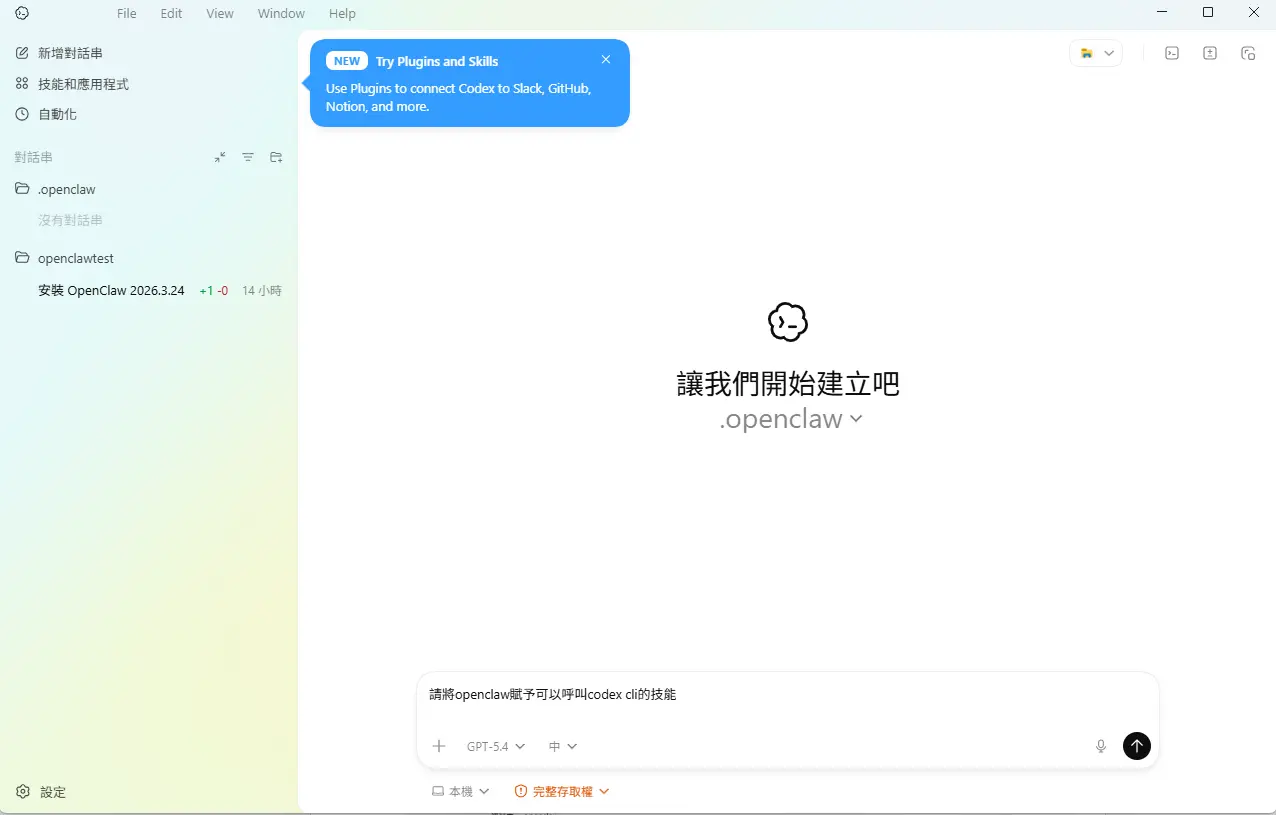Click the add new folder icon in sidebar
Screen dimensions: 1276x815
pos(276,157)
